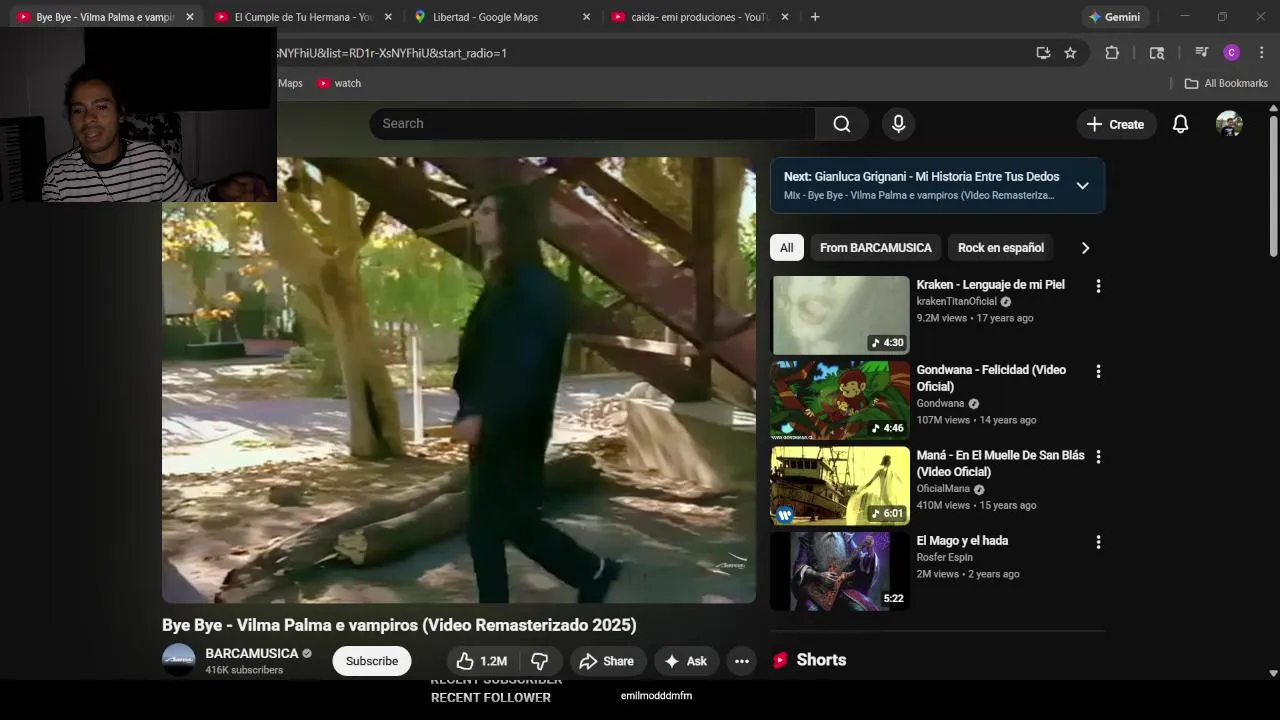This screenshot has width=1280, height=720.
Task: Open the watch bookmark
Action: 339,83
